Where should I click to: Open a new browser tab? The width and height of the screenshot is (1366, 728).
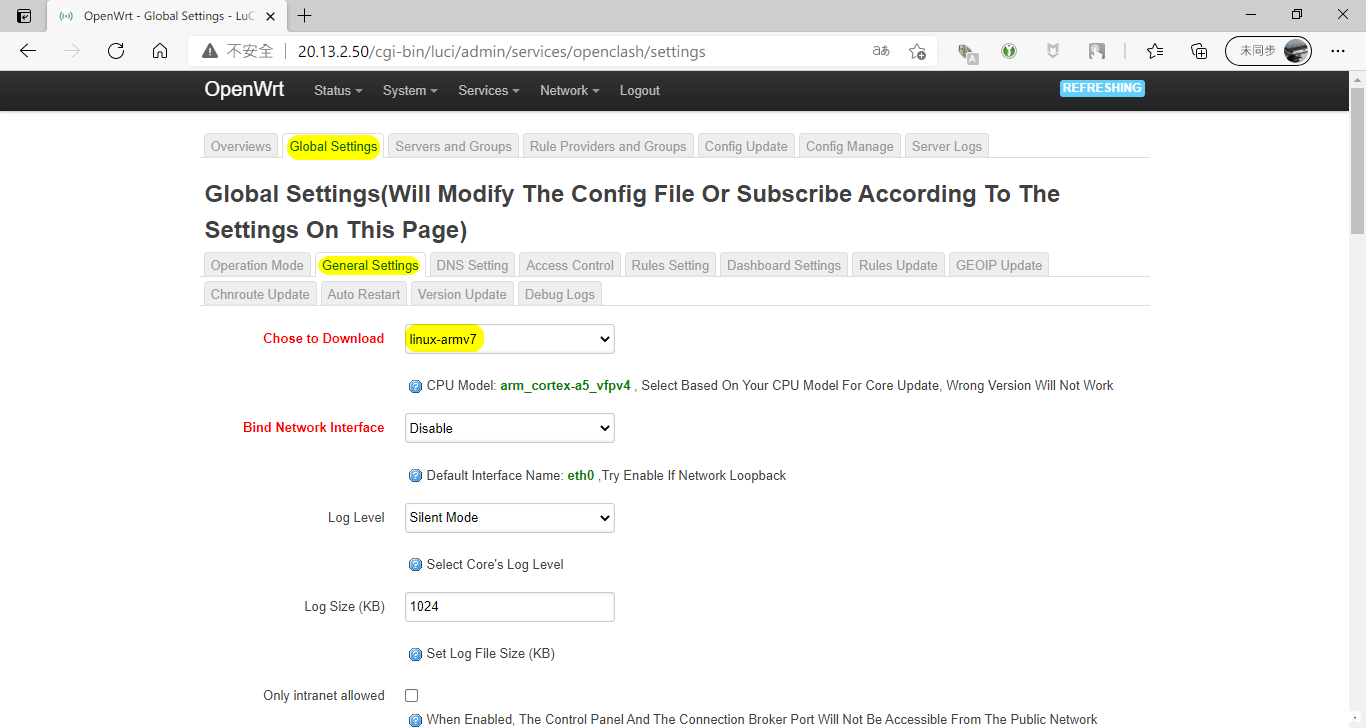point(305,16)
